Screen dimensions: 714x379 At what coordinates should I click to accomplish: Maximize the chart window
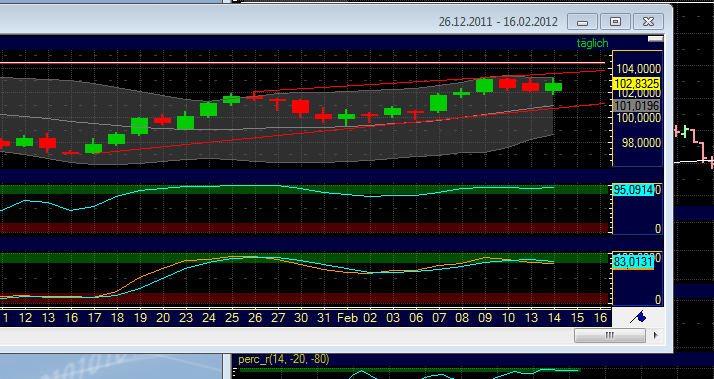(x=615, y=21)
